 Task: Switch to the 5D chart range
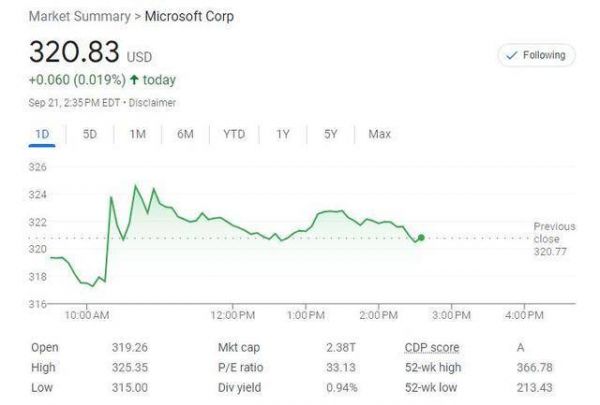[89, 134]
